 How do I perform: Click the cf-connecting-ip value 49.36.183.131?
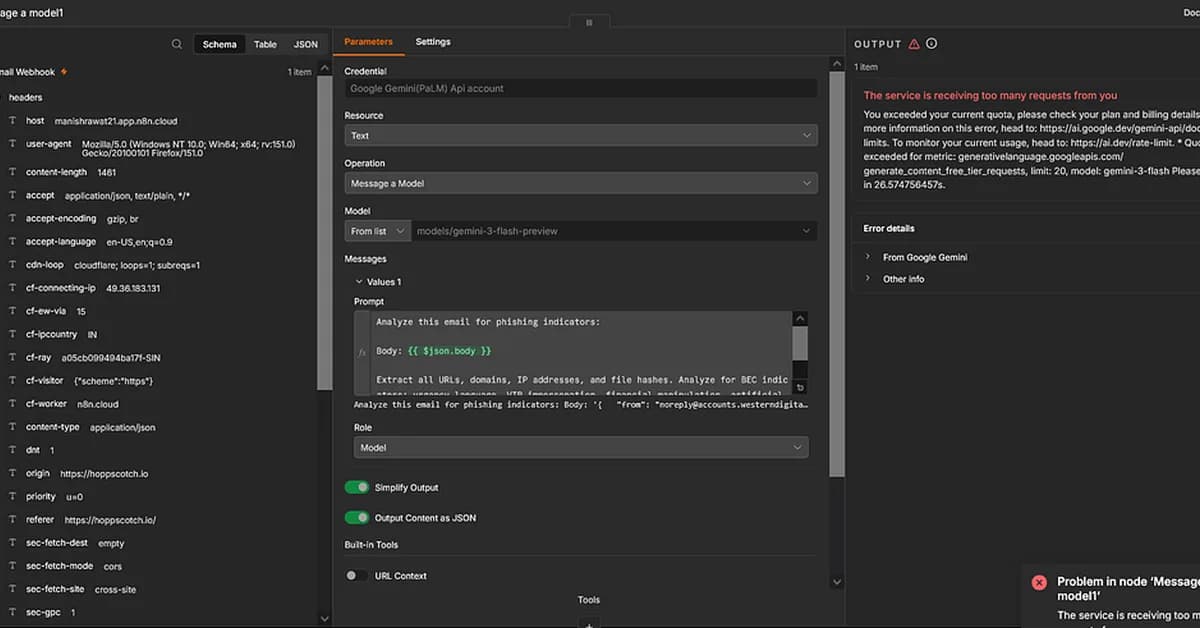133,288
